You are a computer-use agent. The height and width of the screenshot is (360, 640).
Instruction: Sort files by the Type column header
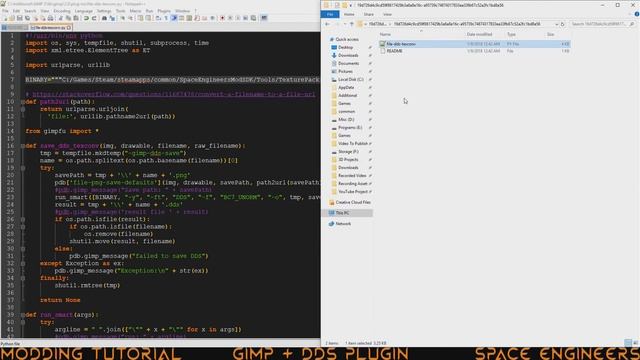pos(511,34)
